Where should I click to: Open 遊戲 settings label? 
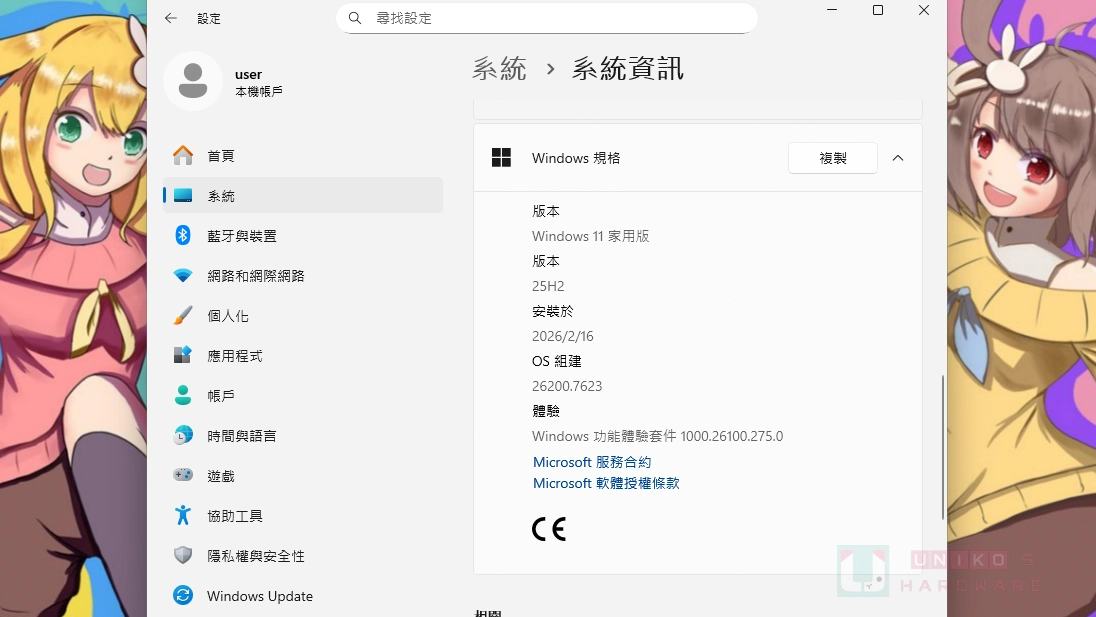(221, 476)
